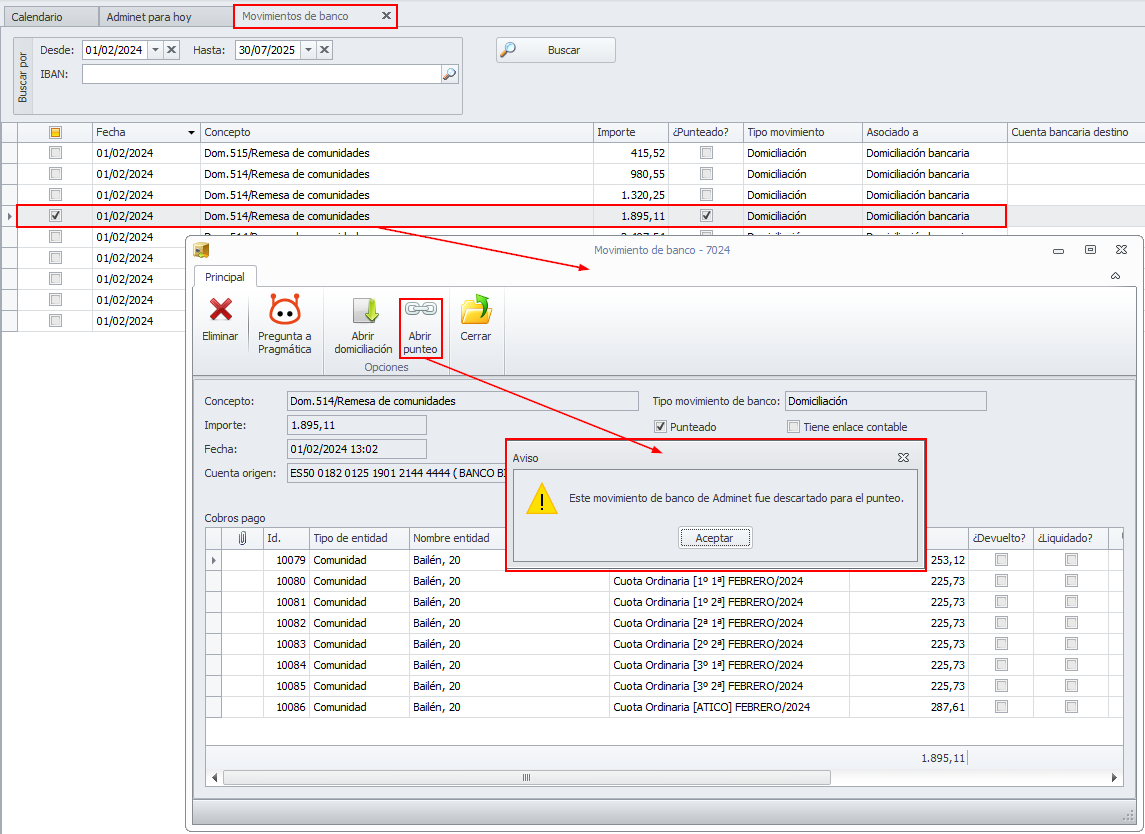Close the Movimientos de banco tab
Image resolution: width=1145 pixels, height=834 pixels.
[386, 15]
